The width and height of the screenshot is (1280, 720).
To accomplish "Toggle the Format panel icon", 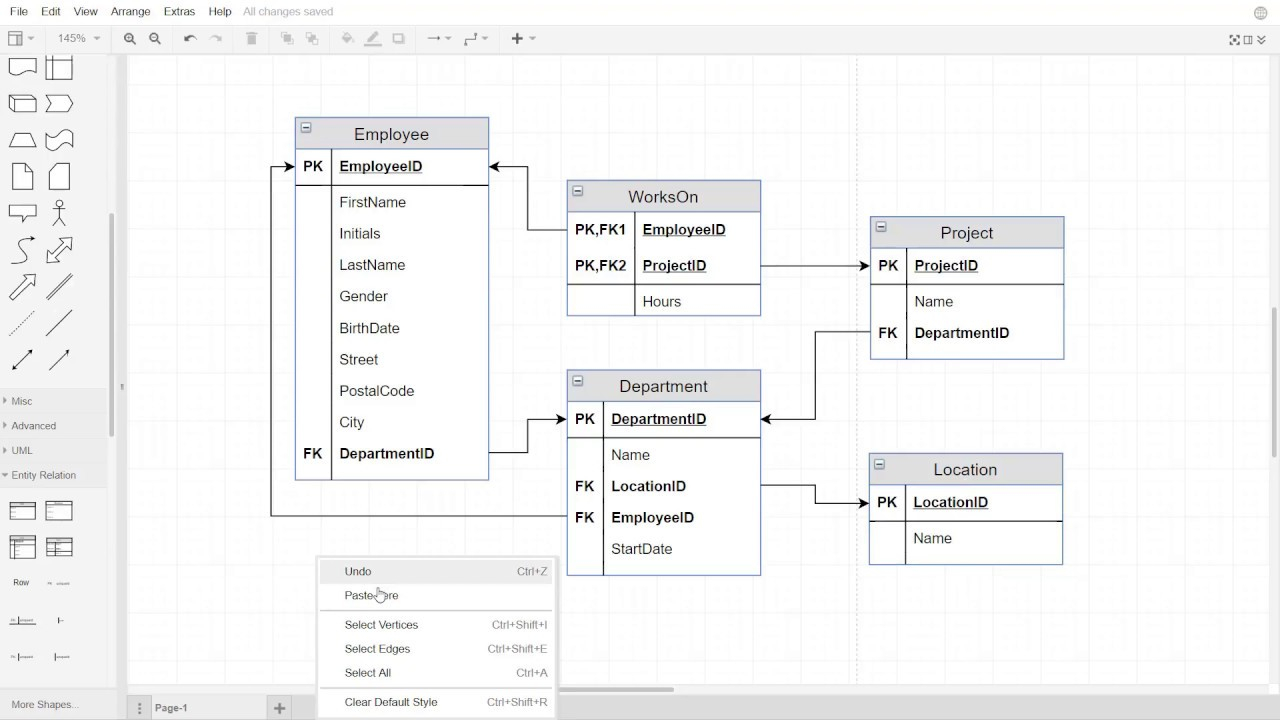I will pyautogui.click(x=1248, y=40).
